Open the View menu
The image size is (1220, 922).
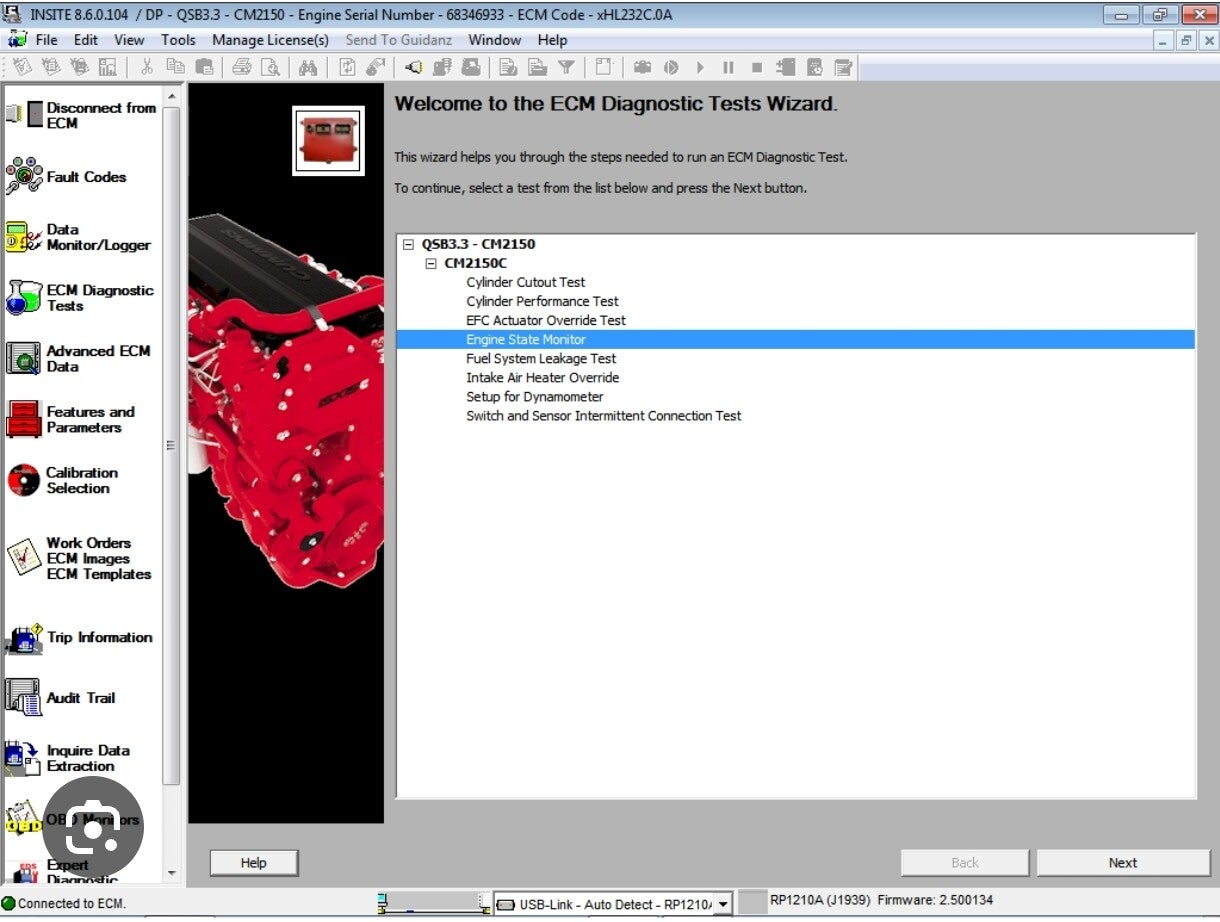click(129, 40)
